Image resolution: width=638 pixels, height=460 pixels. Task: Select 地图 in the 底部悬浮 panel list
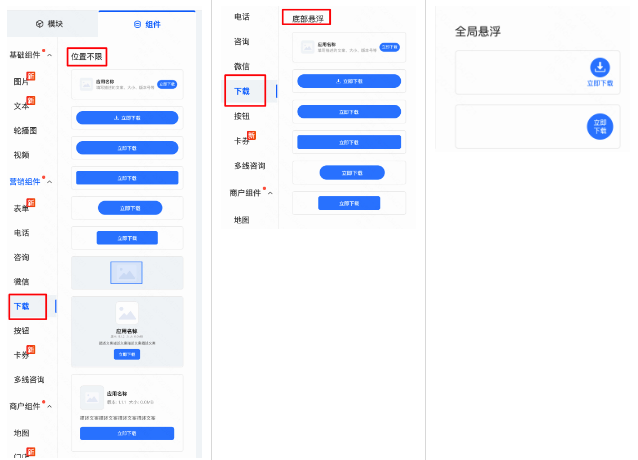point(242,220)
